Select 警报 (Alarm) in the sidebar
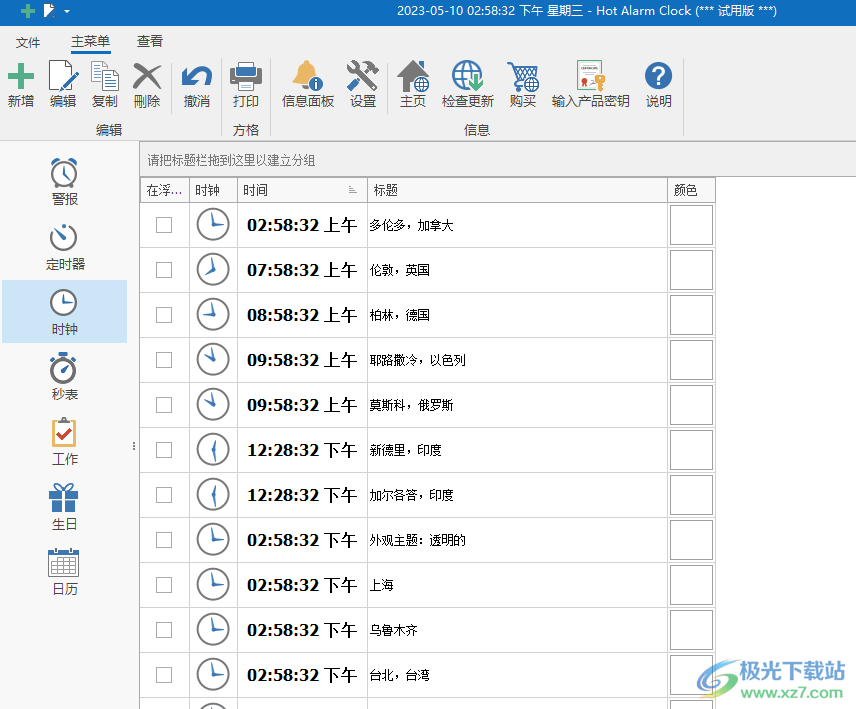Screen dimensions: 856x709 (64, 182)
